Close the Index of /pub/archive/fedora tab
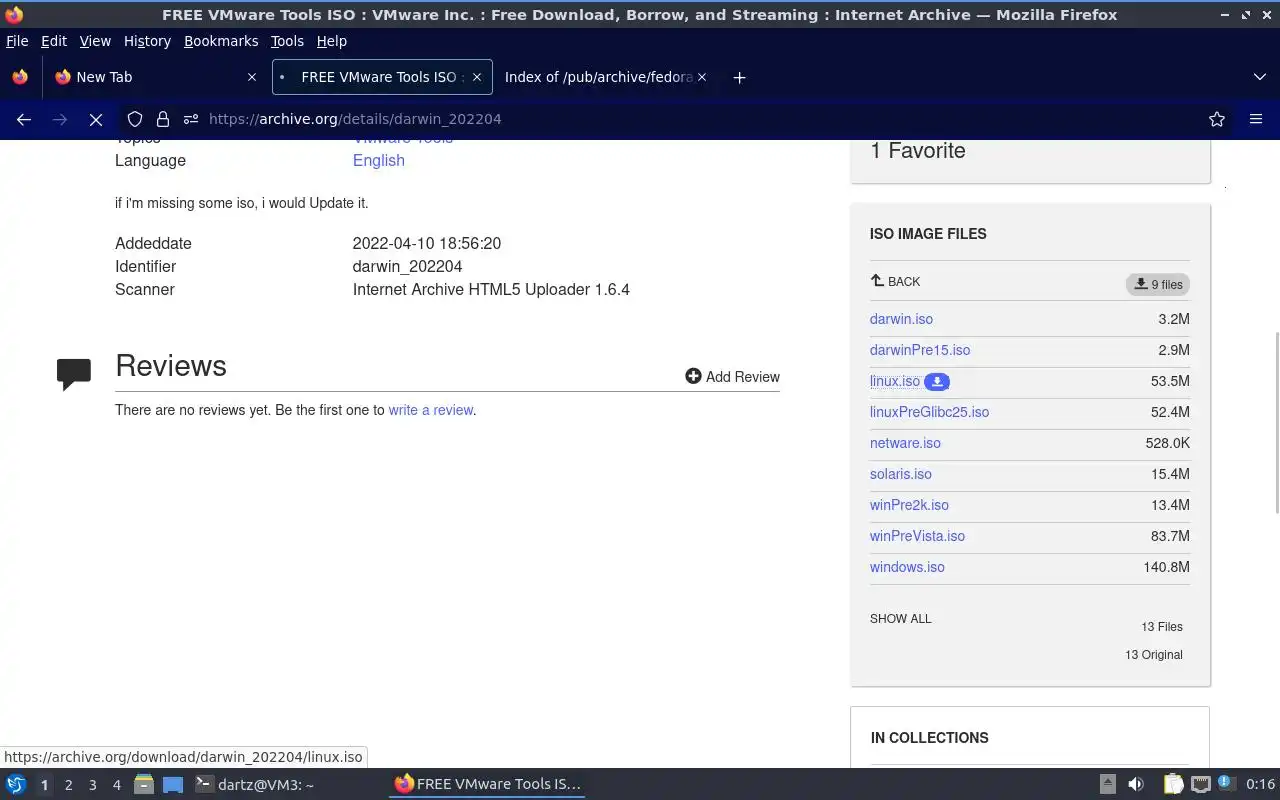Viewport: 1280px width, 800px height. tap(702, 77)
